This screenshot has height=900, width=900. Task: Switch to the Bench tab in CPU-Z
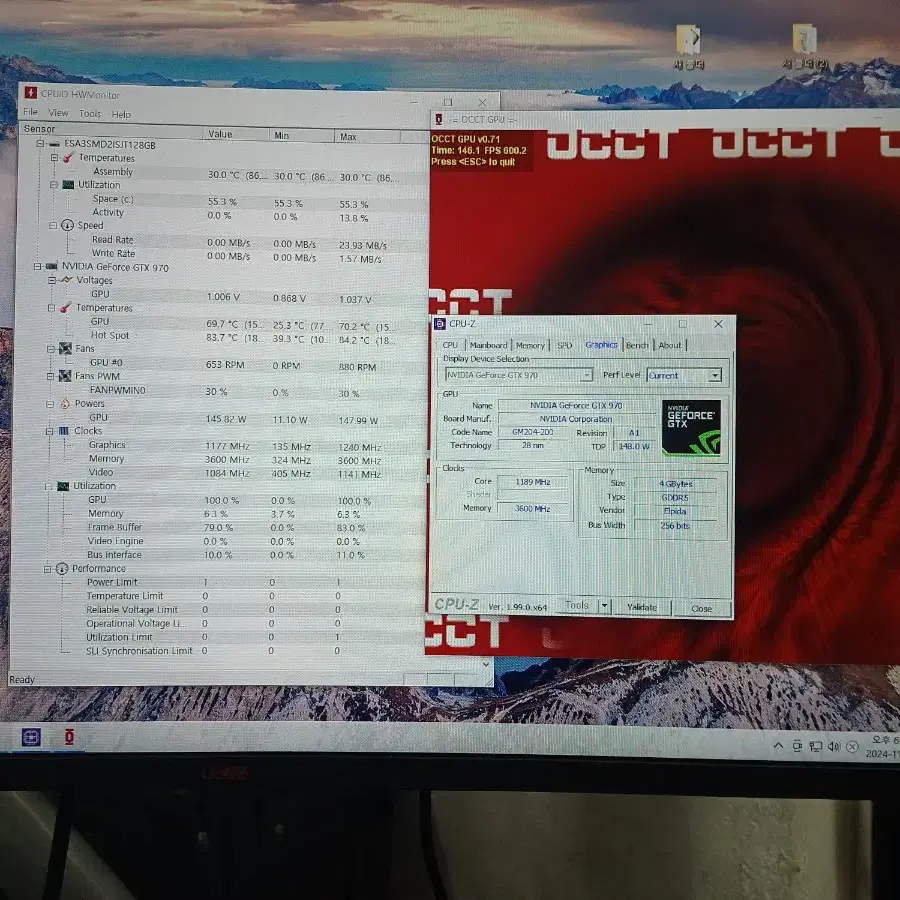click(637, 345)
